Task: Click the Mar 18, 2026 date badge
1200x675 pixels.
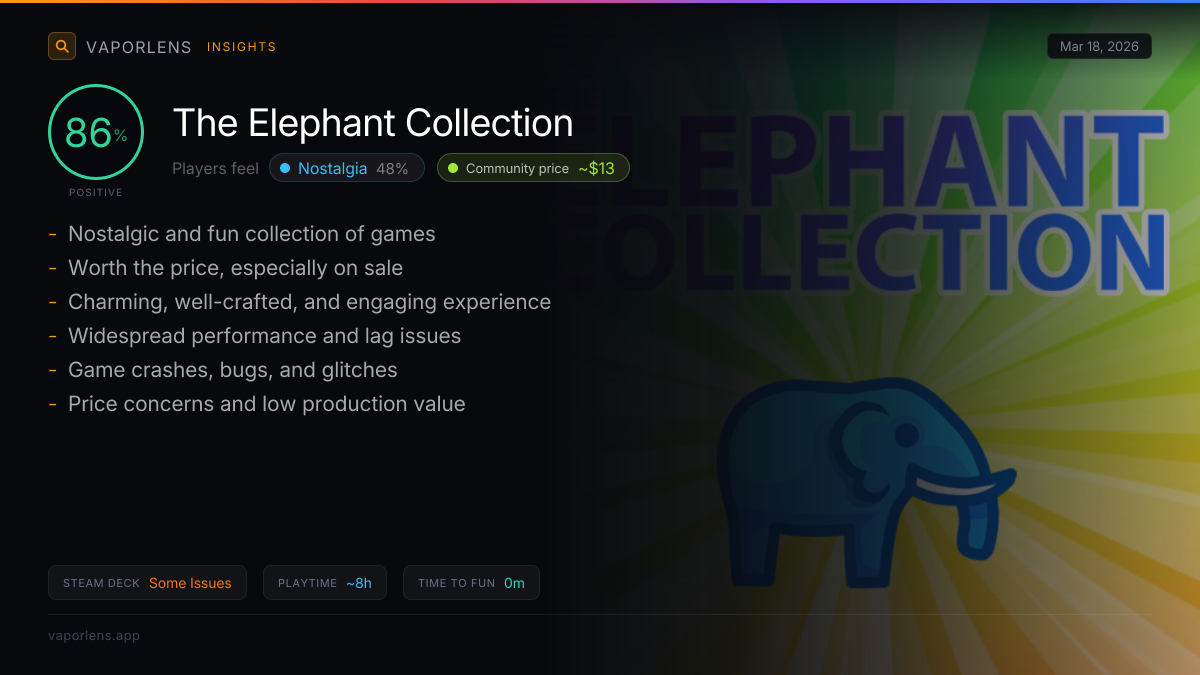Action: (x=1099, y=46)
